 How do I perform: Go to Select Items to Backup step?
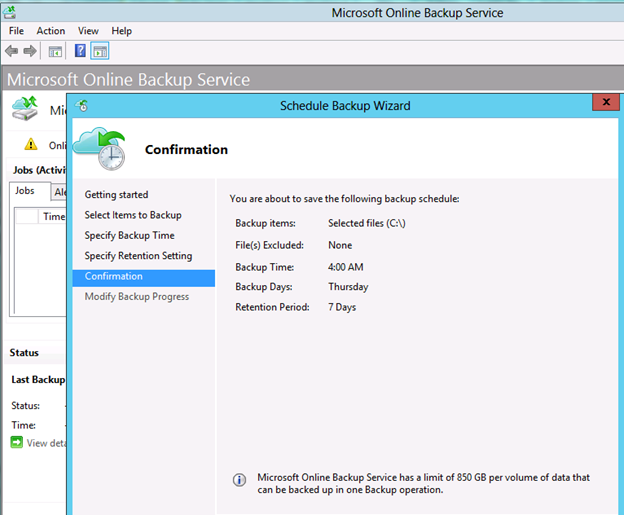pyautogui.click(x=133, y=215)
